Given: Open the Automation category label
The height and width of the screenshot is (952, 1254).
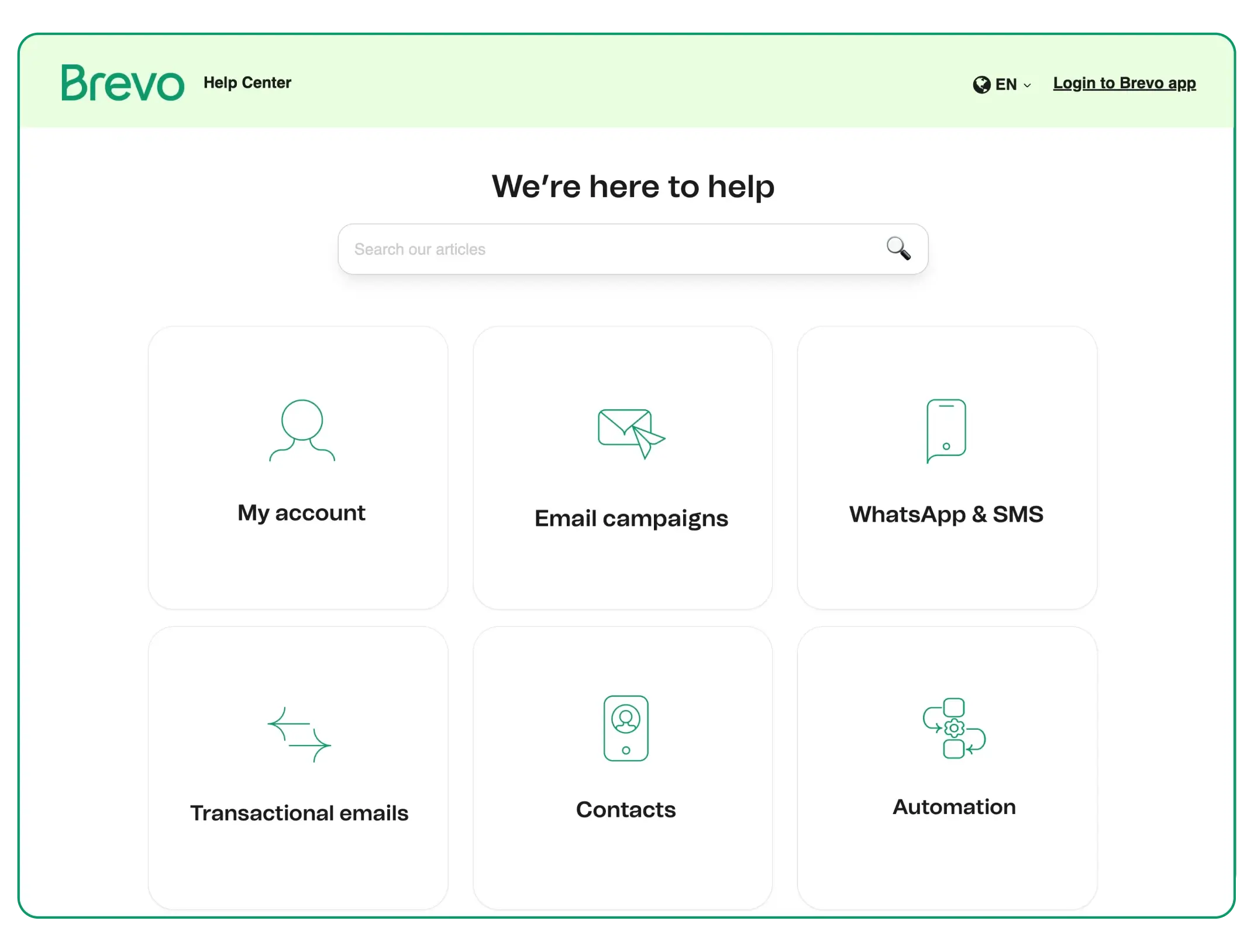Looking at the screenshot, I should pos(954,806).
